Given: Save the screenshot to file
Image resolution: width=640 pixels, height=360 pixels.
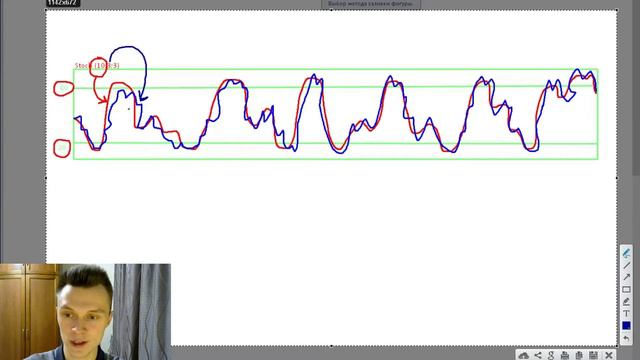Looking at the screenshot, I should (x=593, y=356).
